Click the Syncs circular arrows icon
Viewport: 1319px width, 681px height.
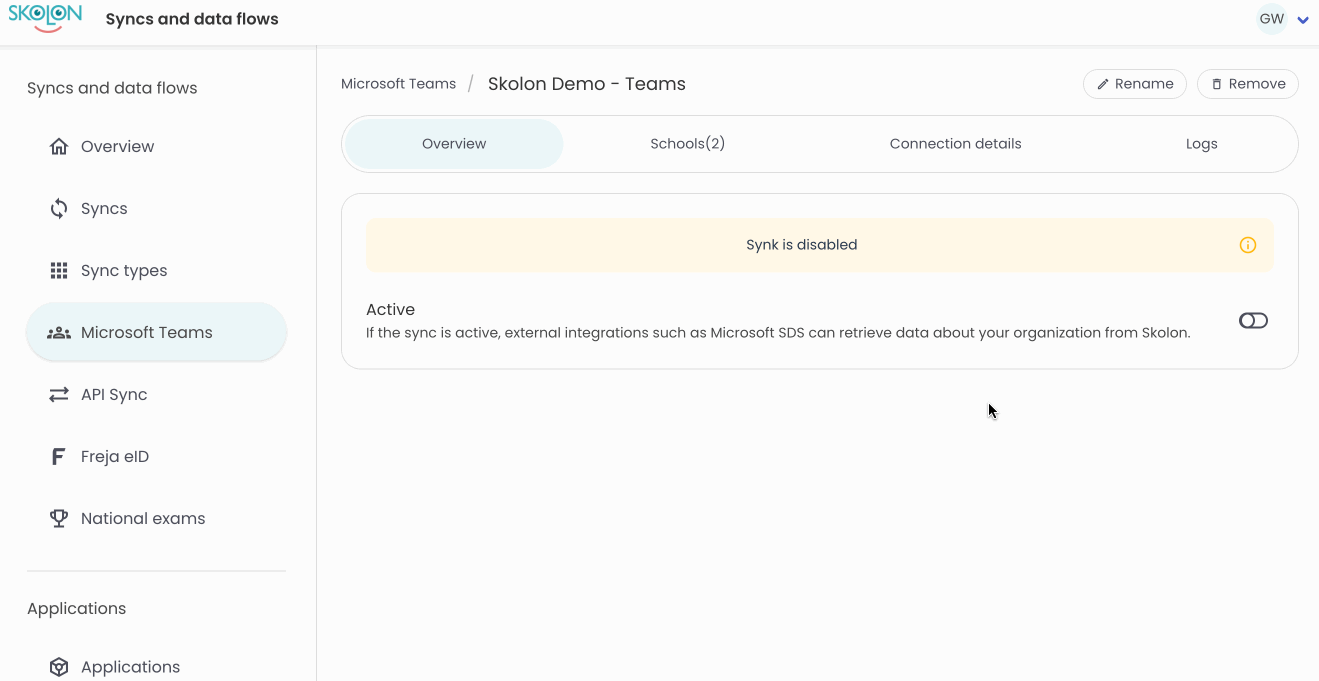point(59,209)
